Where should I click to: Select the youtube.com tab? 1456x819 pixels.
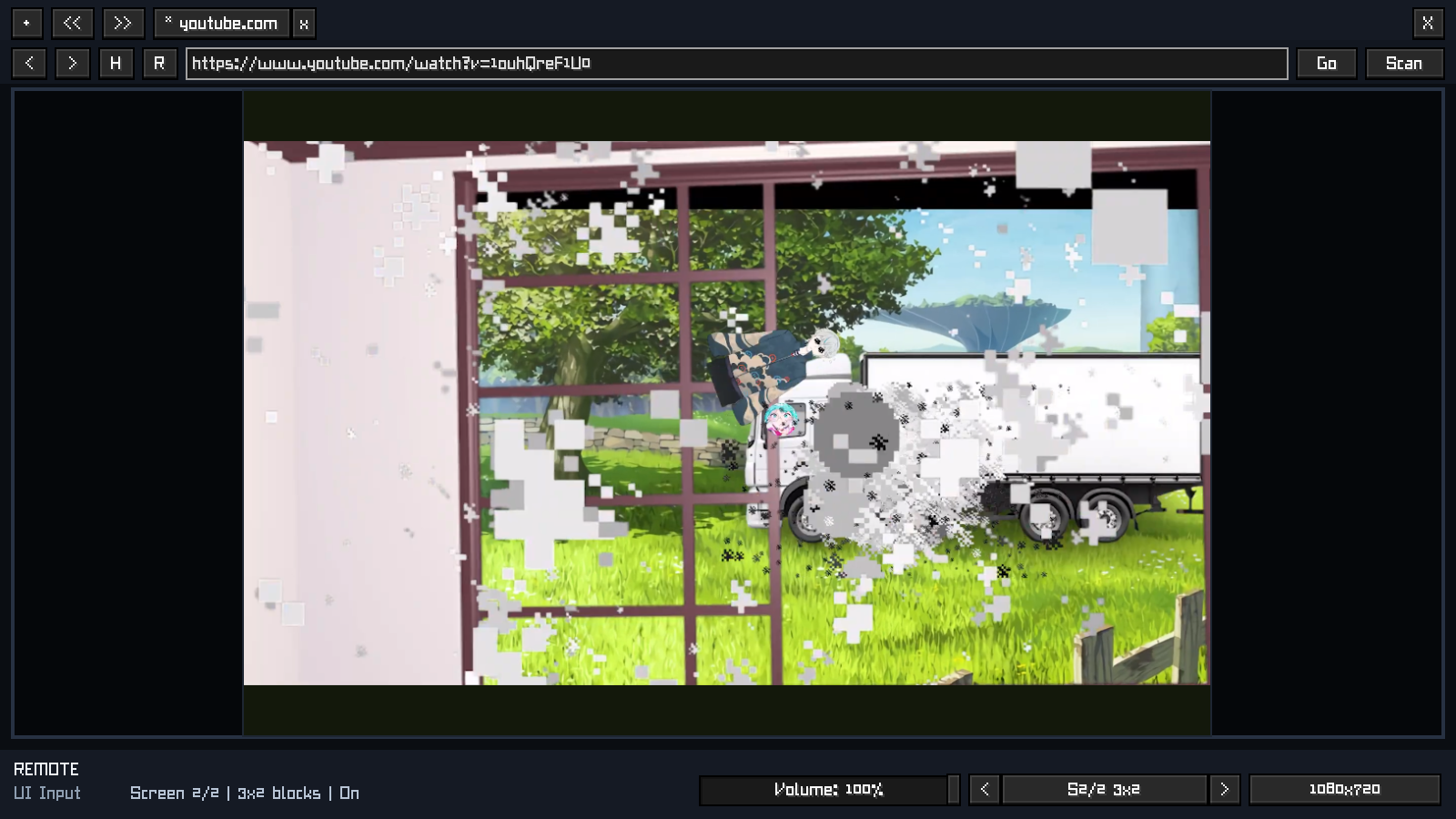click(222, 24)
